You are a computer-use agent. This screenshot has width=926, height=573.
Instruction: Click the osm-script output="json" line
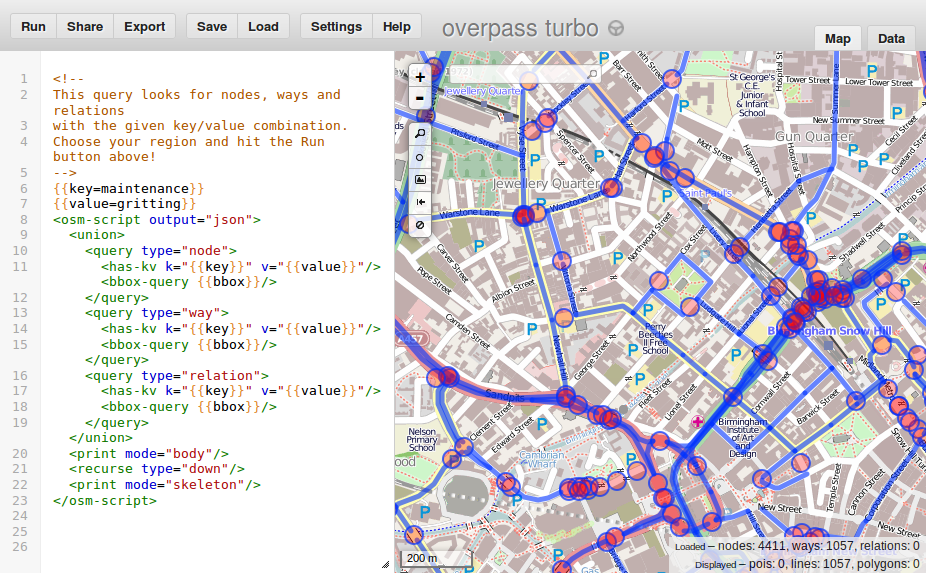pyautogui.click(x=156, y=220)
